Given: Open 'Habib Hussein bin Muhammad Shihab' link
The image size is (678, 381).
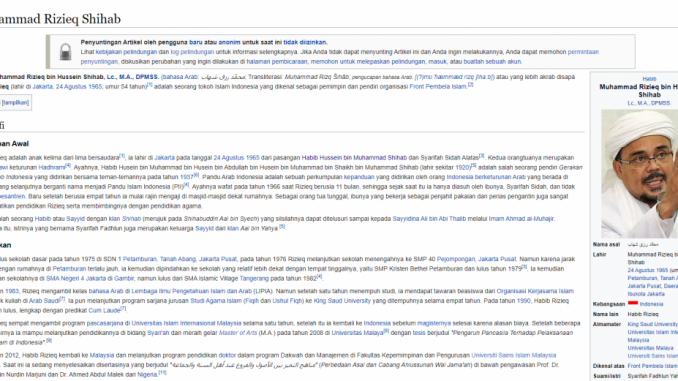Looking at the screenshot, I should click(x=354, y=157).
